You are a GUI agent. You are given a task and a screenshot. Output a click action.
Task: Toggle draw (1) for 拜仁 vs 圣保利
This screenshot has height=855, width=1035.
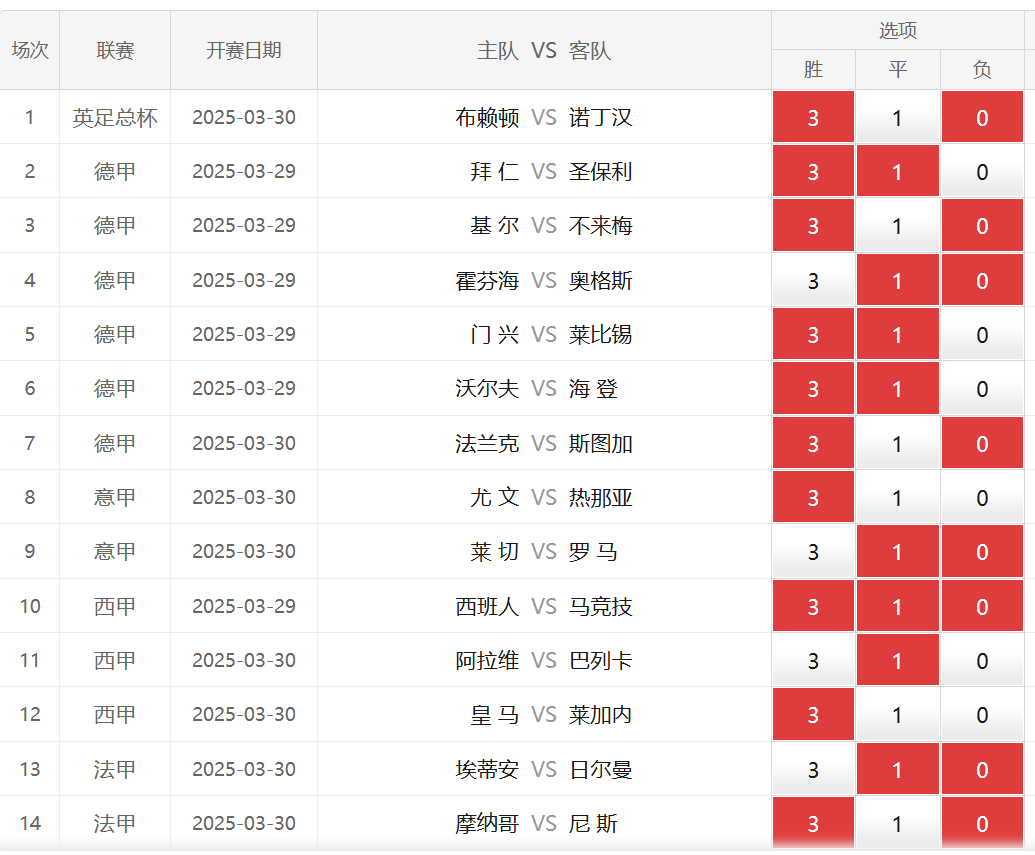coord(897,172)
